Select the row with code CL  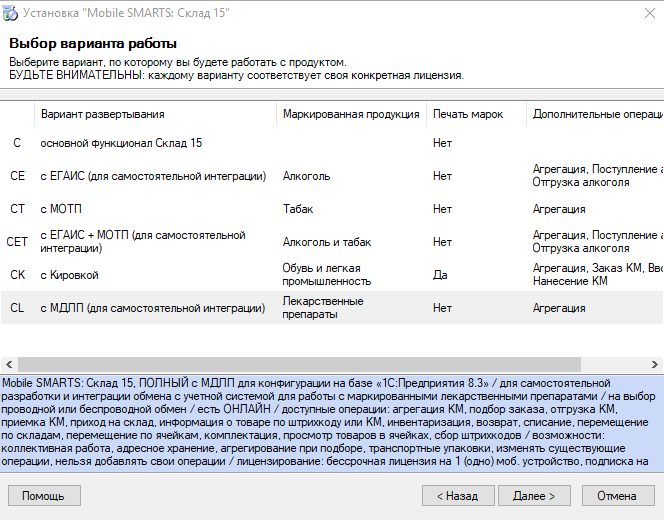332,308
